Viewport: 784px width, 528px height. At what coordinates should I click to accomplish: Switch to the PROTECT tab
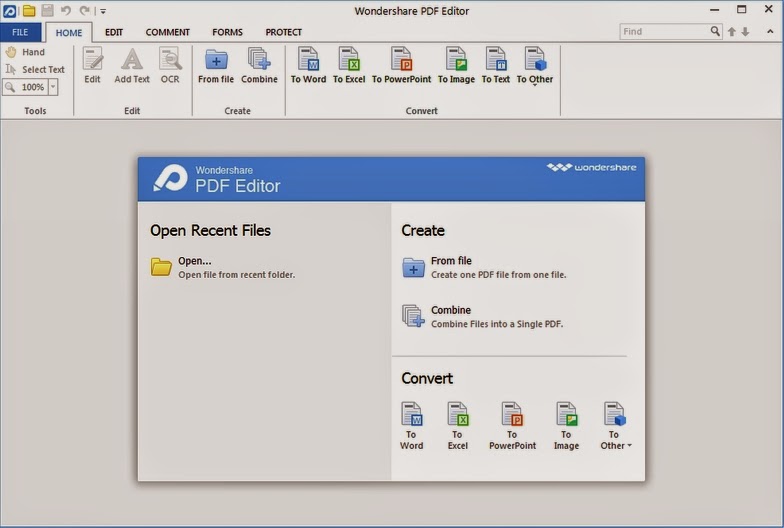284,32
